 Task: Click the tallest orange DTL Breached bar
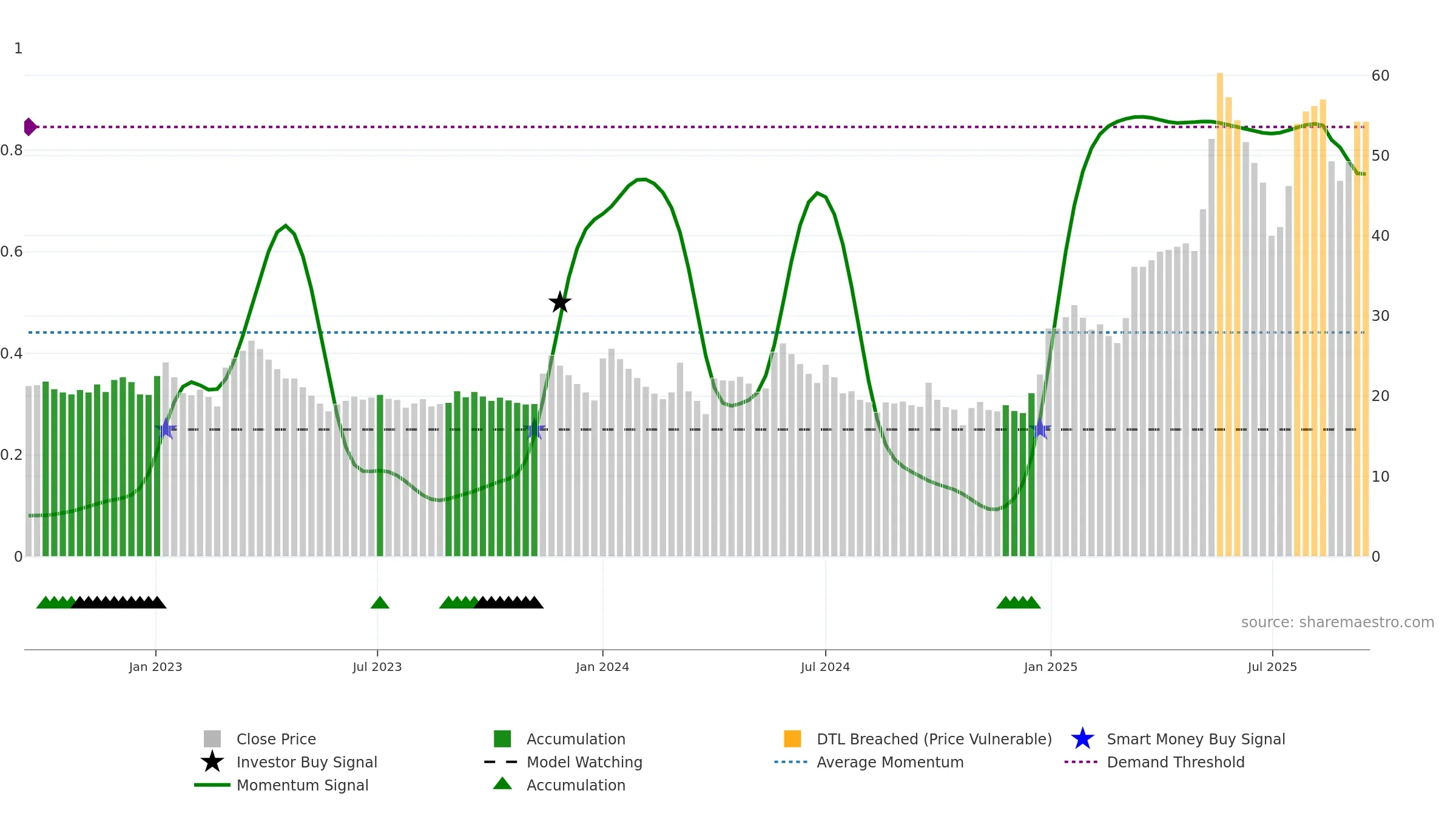point(1219,314)
